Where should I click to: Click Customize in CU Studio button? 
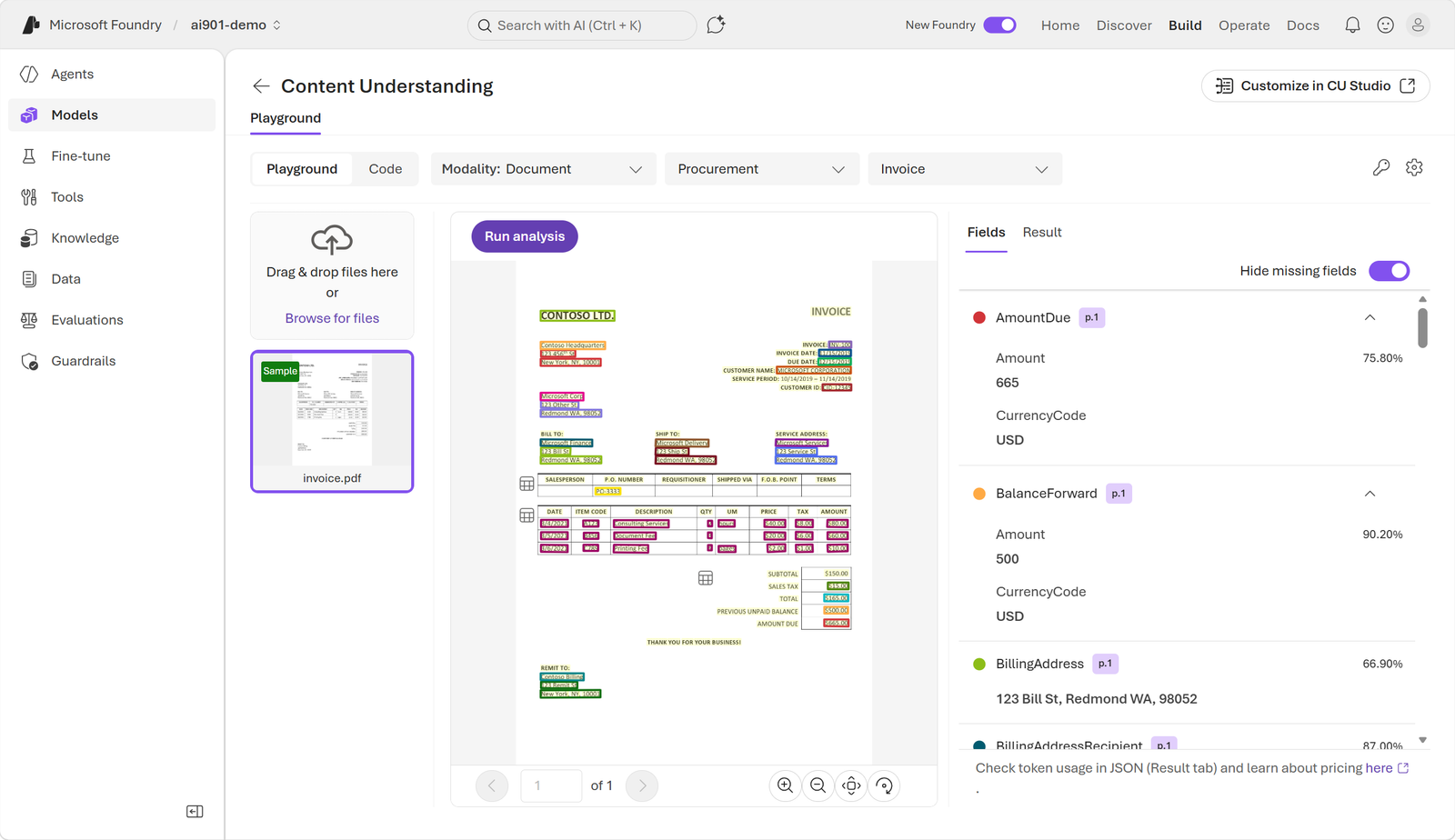click(x=1315, y=86)
